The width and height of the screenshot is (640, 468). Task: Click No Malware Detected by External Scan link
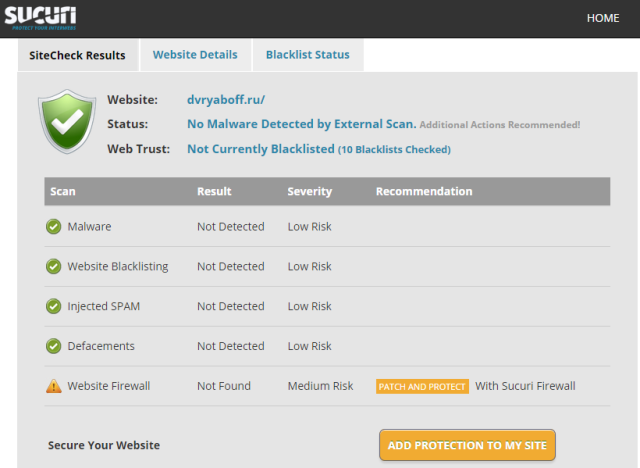click(x=302, y=124)
